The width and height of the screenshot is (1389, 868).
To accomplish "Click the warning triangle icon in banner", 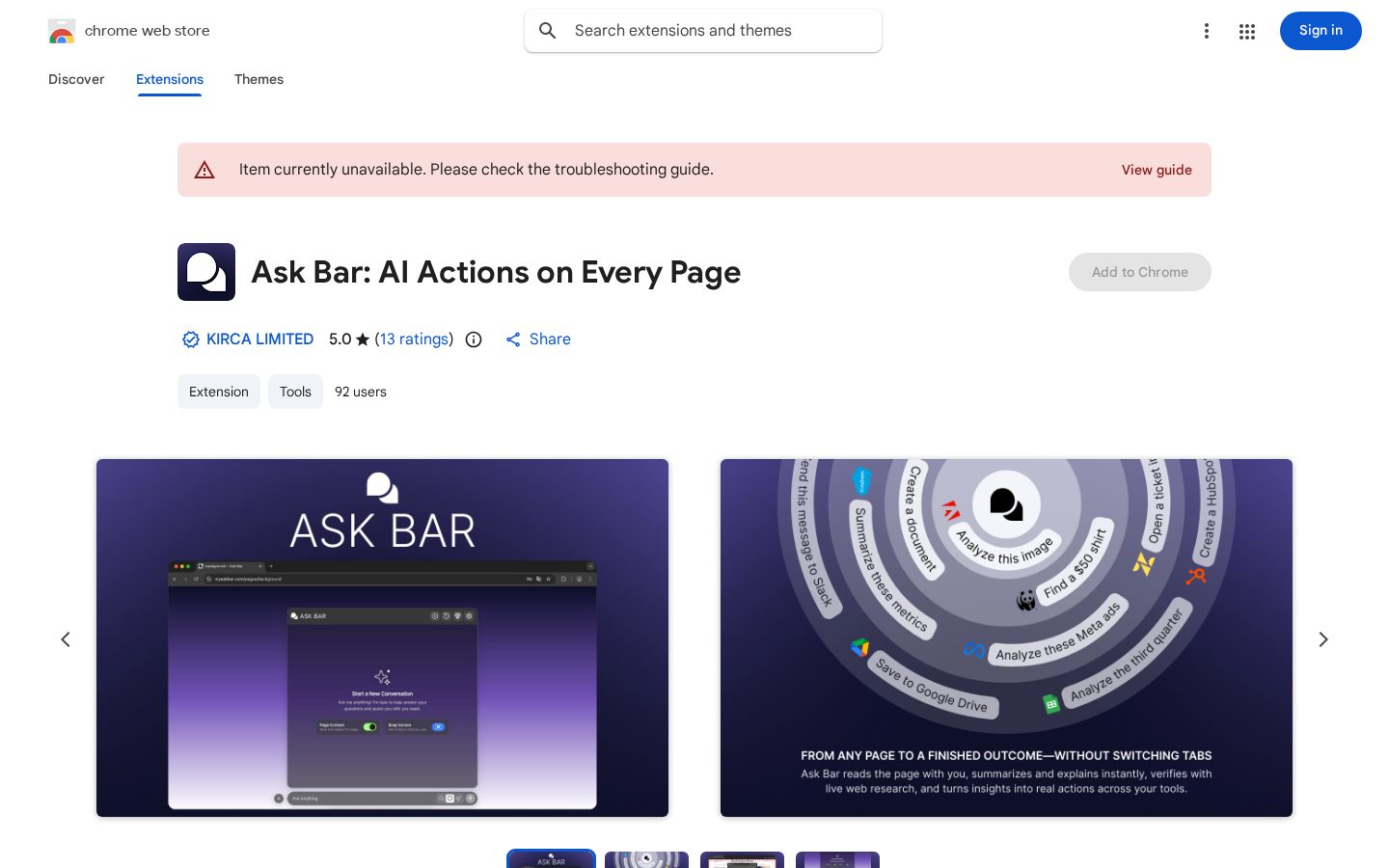I will point(204,170).
